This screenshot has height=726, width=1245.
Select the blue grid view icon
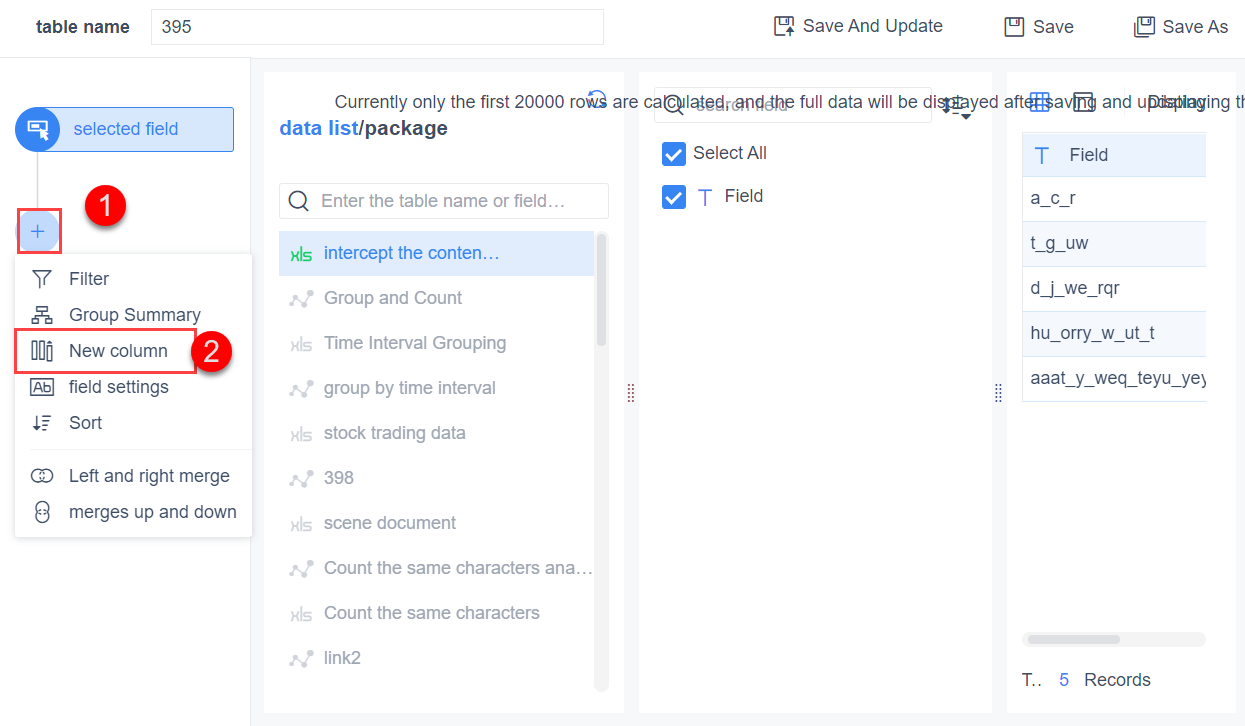[1040, 102]
